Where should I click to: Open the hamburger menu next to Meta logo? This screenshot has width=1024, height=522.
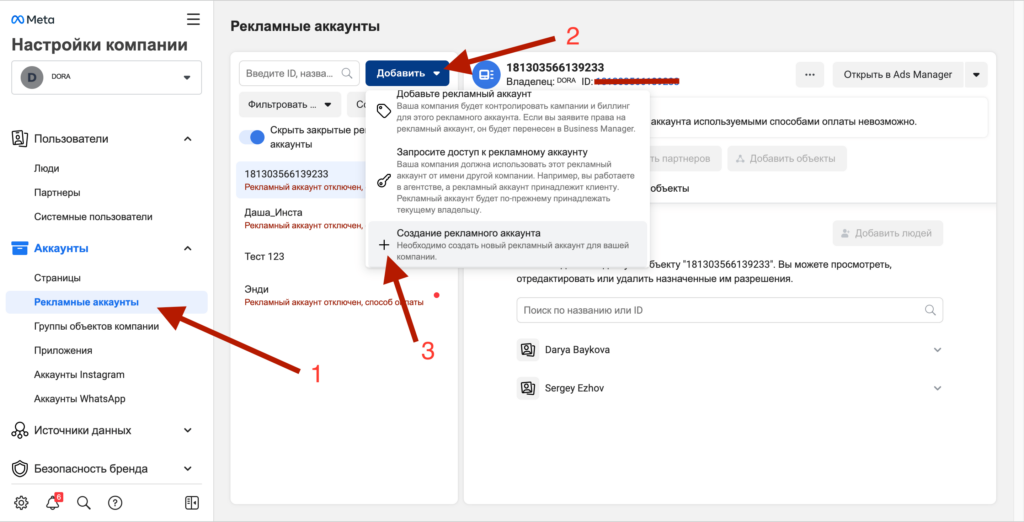click(193, 19)
